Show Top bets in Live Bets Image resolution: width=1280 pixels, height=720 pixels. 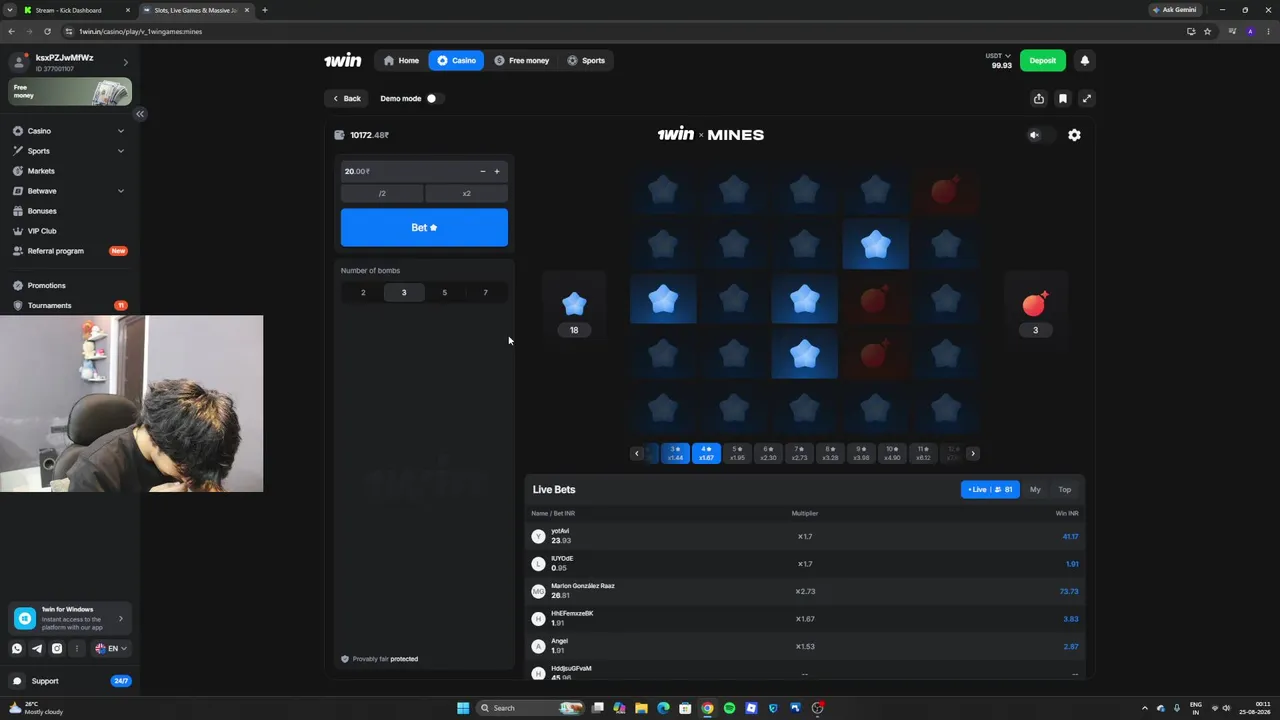(x=1065, y=489)
